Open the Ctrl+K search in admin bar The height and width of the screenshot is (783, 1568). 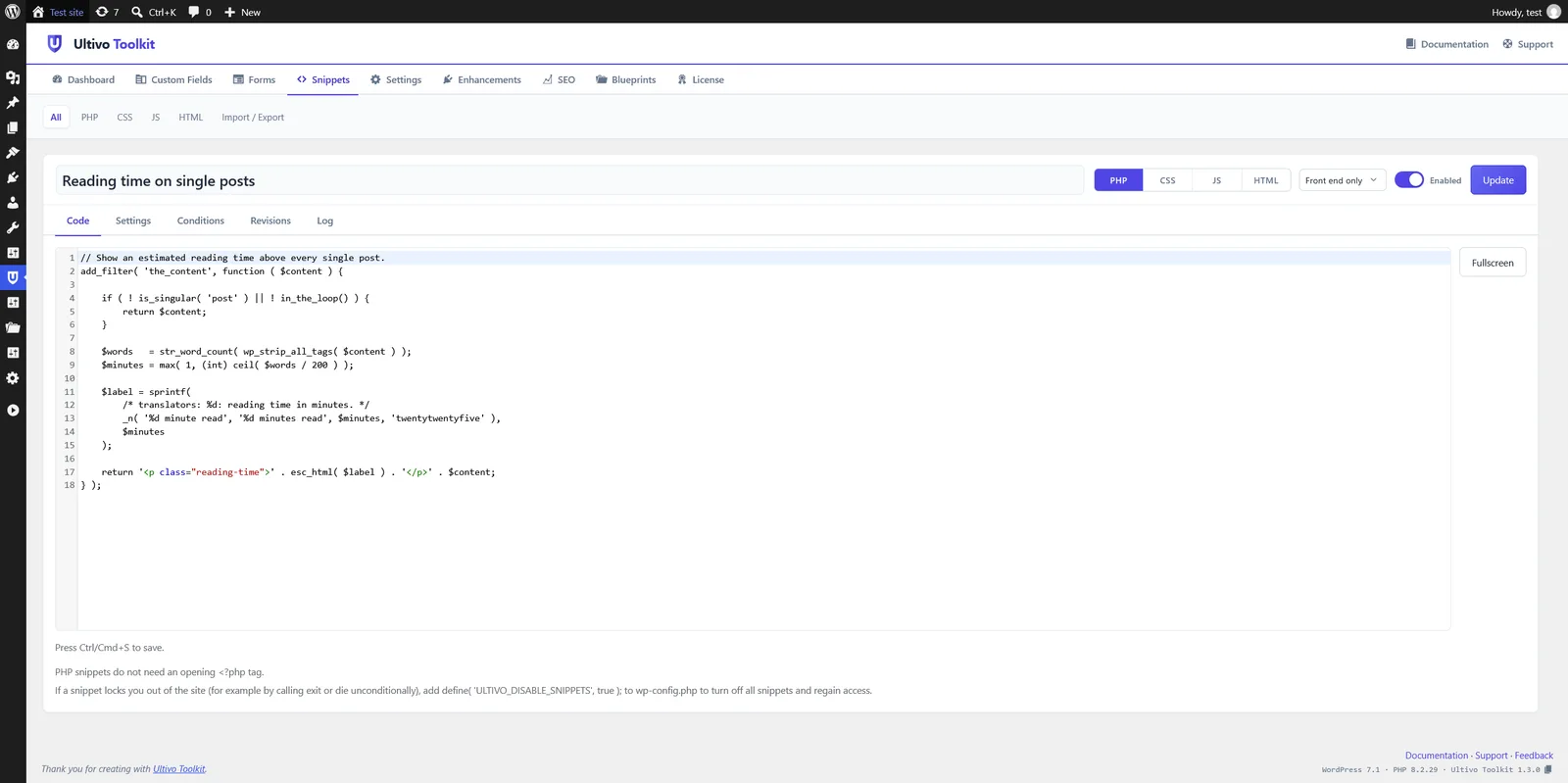154,12
